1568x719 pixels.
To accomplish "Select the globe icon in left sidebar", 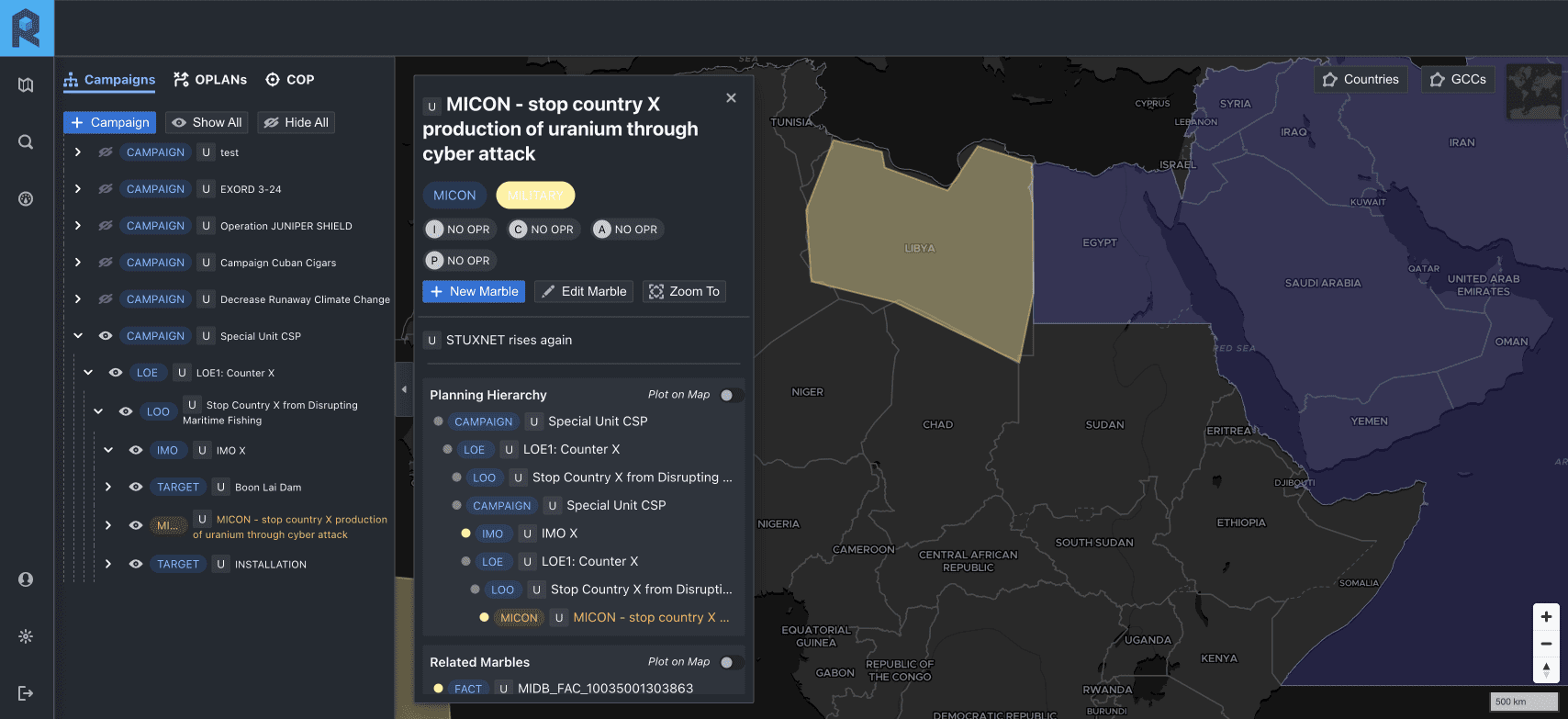I will (26, 199).
